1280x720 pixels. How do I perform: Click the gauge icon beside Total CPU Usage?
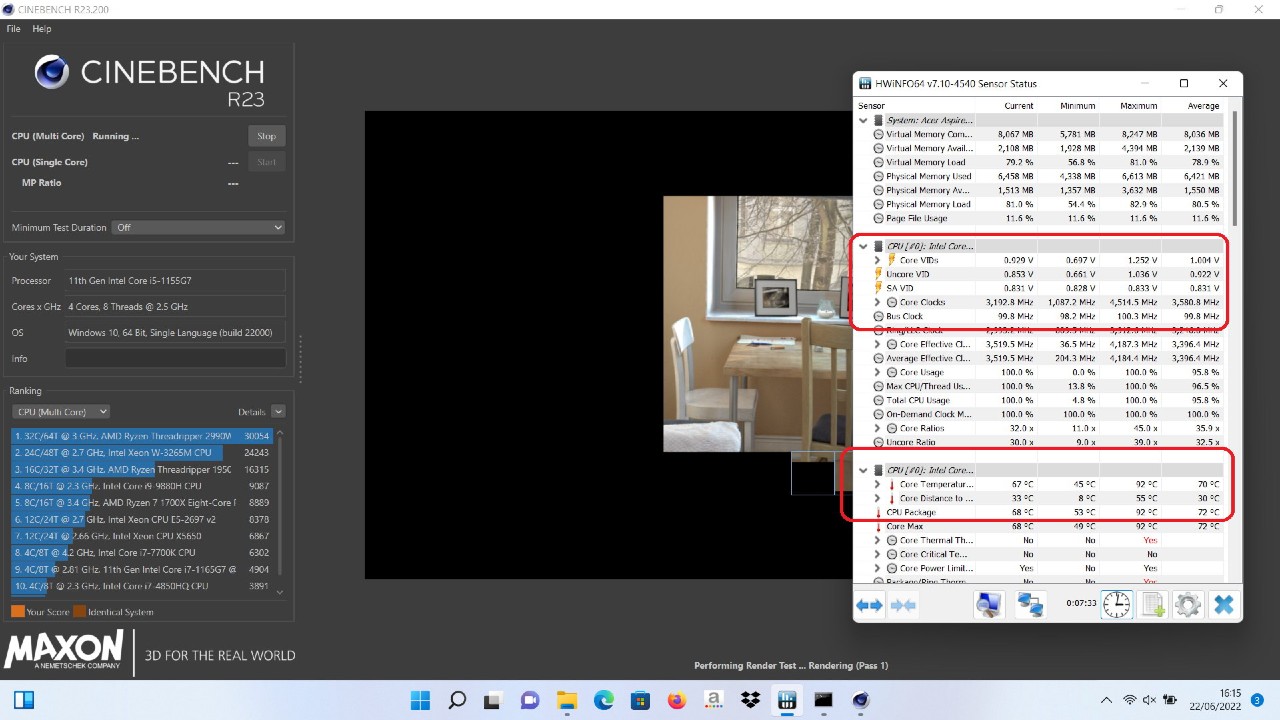(878, 400)
